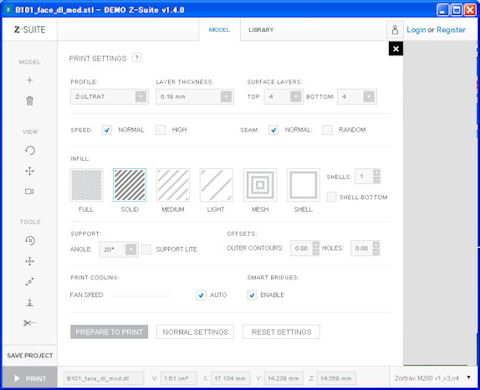Select the rotate view icon

[30, 150]
